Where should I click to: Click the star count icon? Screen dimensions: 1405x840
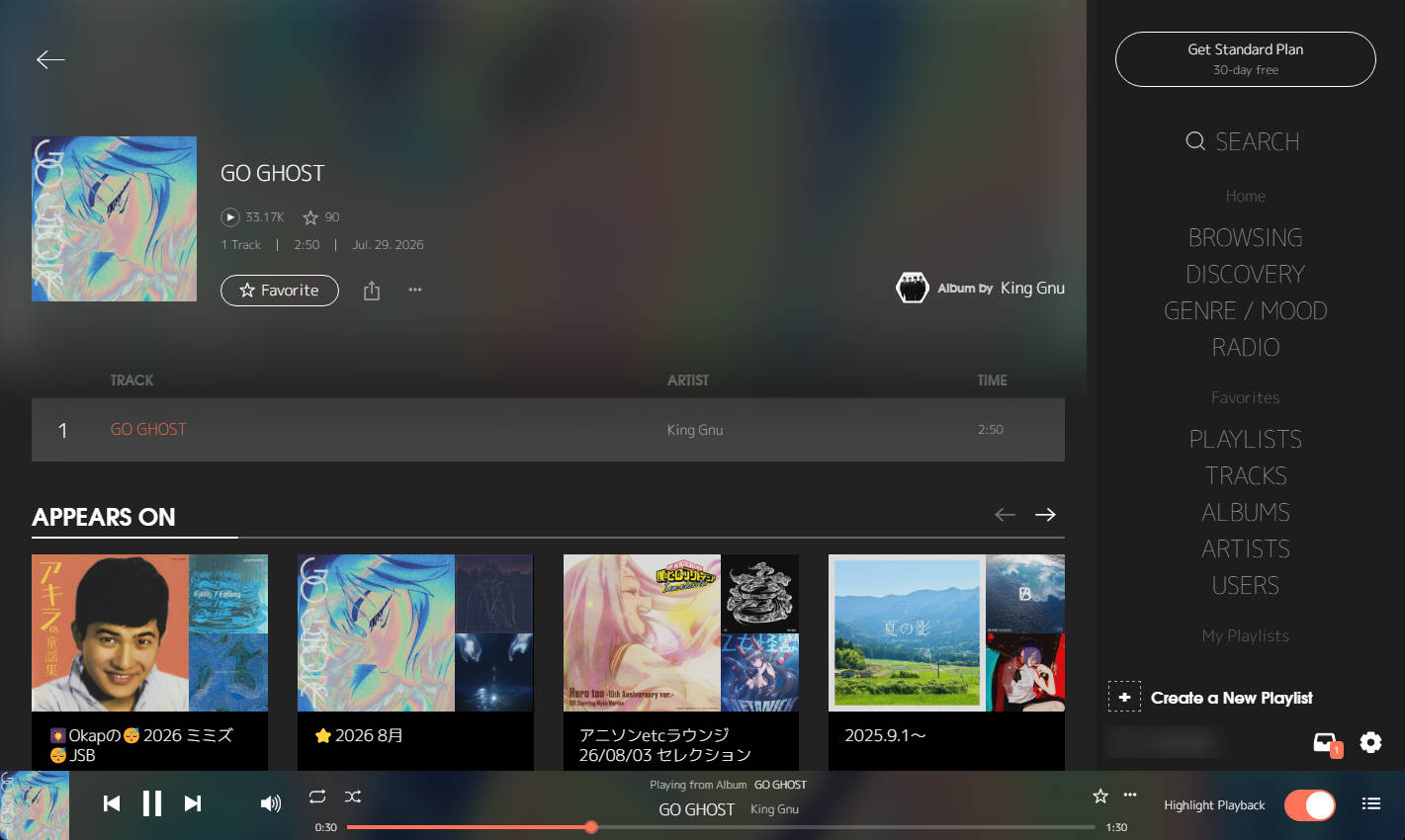pyautogui.click(x=310, y=217)
